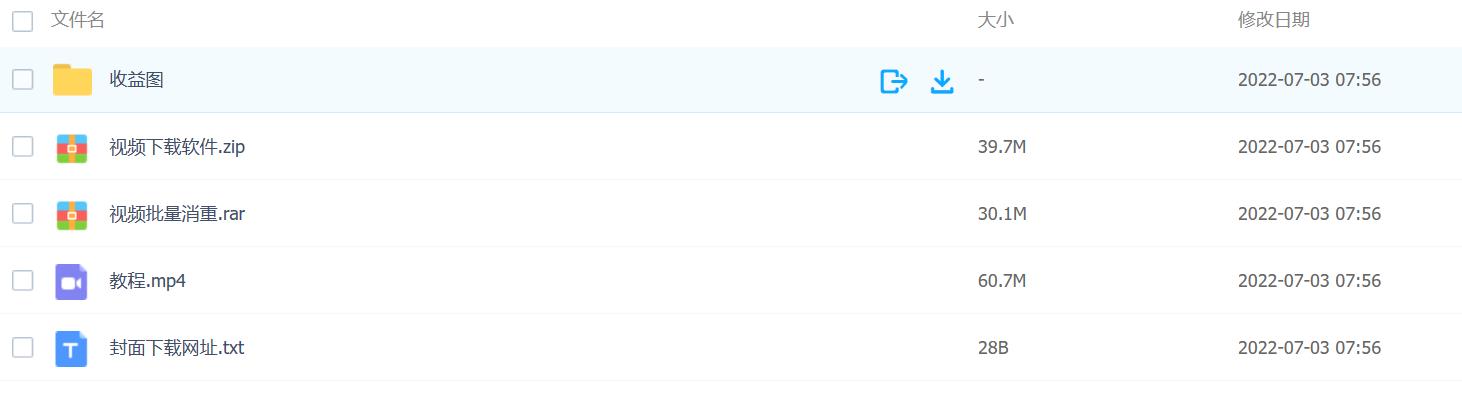Open the yellow 收益图 folder icon
Screen dimensions: 1462x407
[x=72, y=80]
